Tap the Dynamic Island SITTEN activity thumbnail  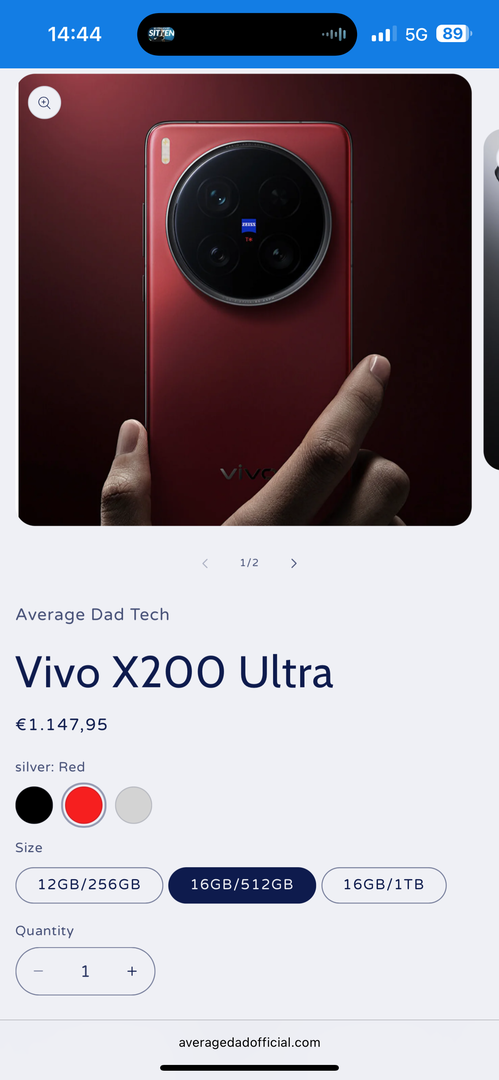161,34
